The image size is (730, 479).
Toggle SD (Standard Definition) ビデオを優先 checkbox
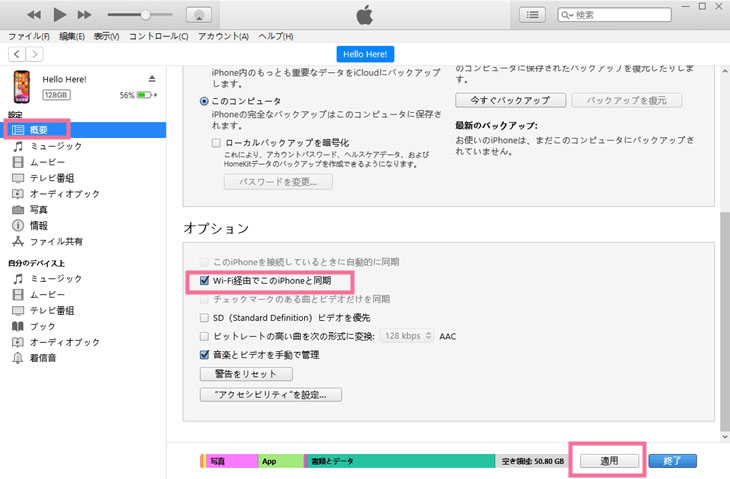click(204, 317)
